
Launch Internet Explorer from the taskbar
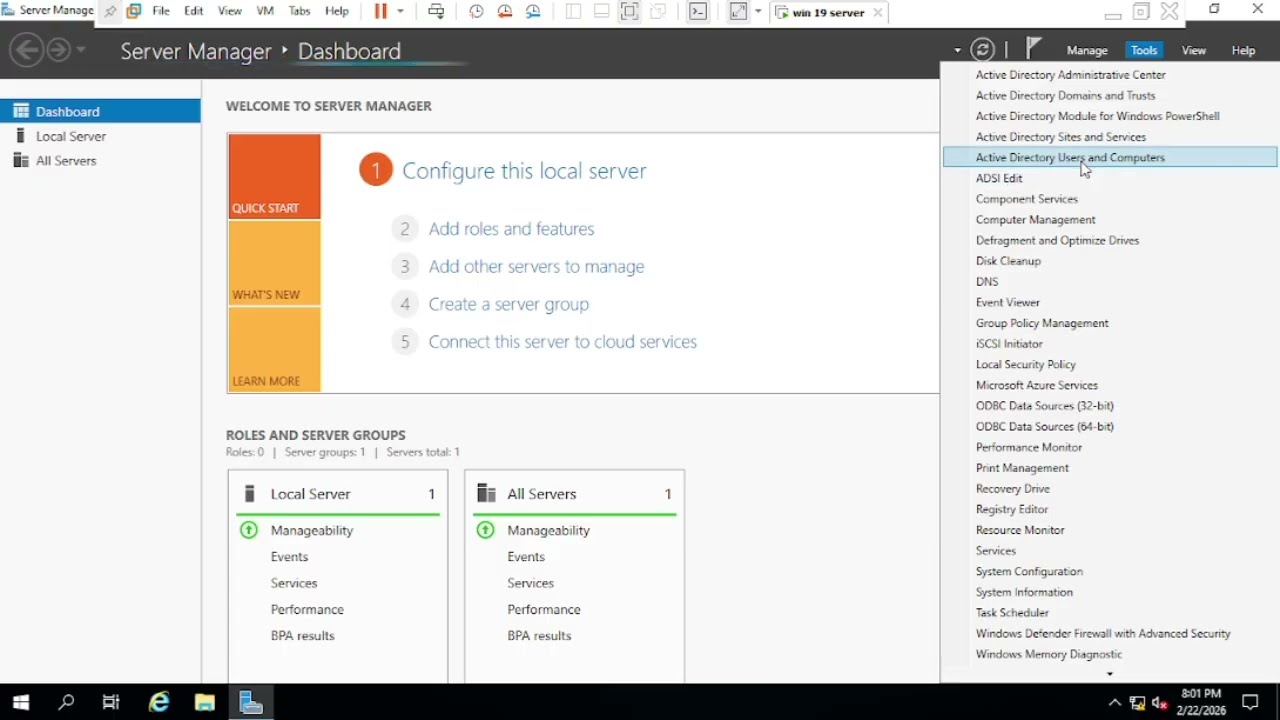(159, 702)
